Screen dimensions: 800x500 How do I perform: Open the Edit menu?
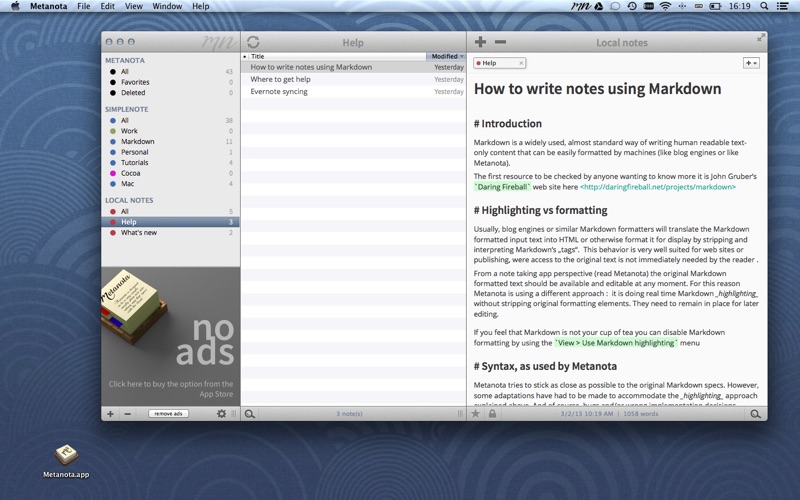coord(107,6)
